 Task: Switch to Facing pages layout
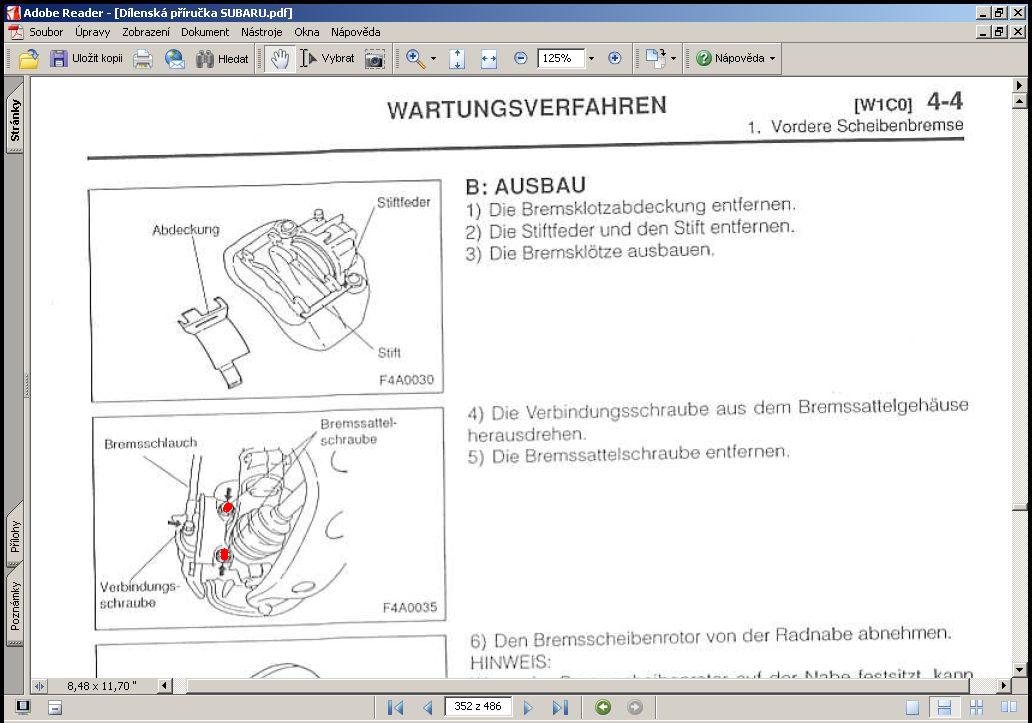tap(1008, 708)
